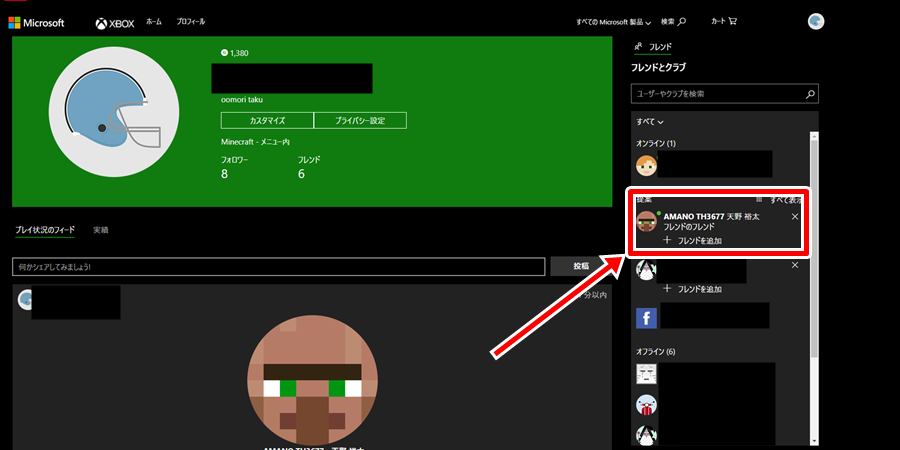Click the Facebook icon in friends list
This screenshot has height=450, width=900.
point(646,319)
